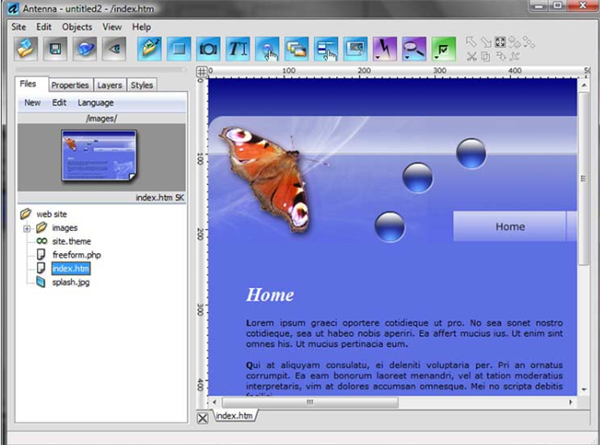Select the butterfly image on canvas
The image size is (600, 445).
(x=266, y=179)
